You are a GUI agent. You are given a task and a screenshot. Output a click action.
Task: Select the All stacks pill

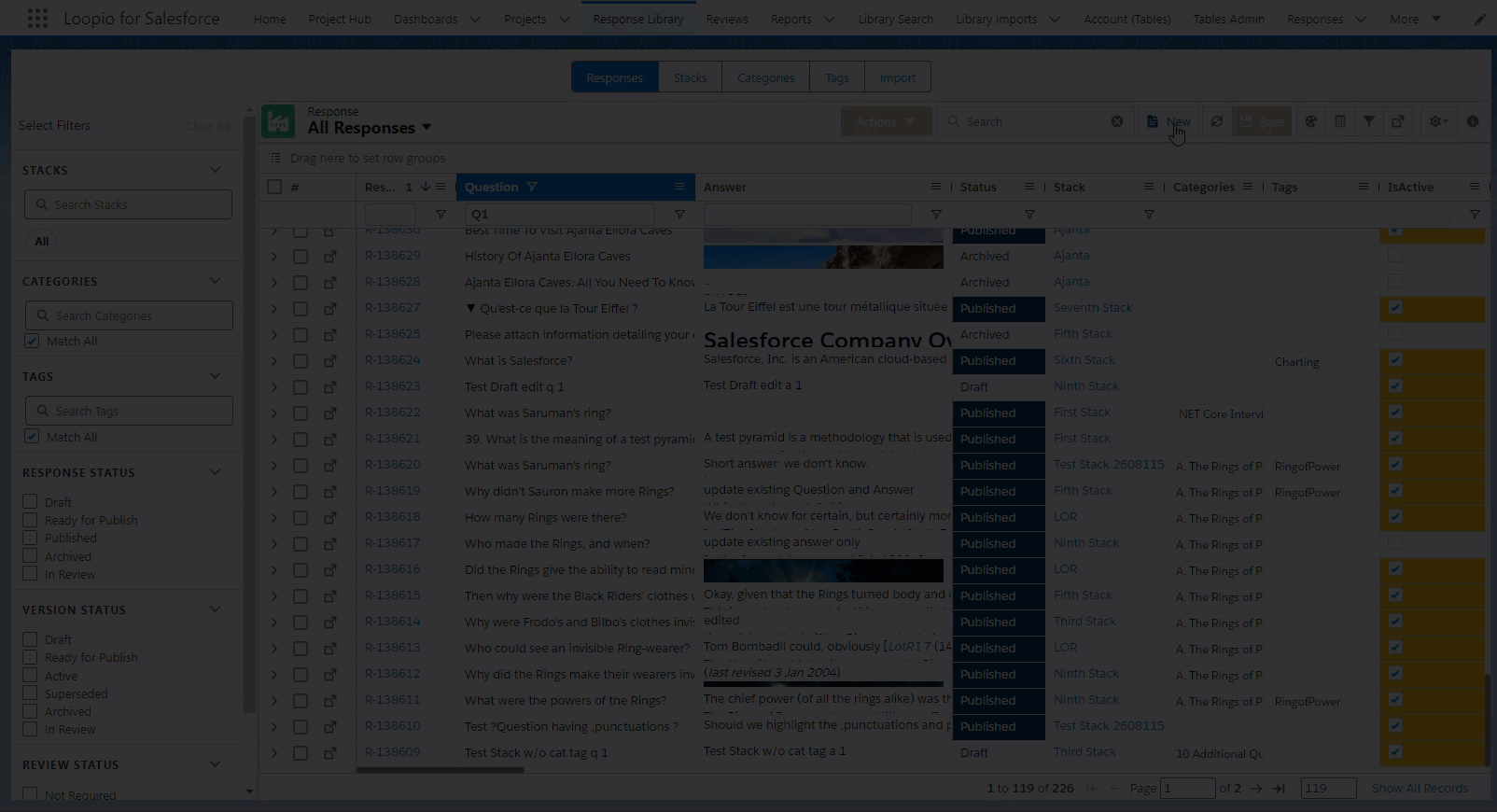(42, 241)
